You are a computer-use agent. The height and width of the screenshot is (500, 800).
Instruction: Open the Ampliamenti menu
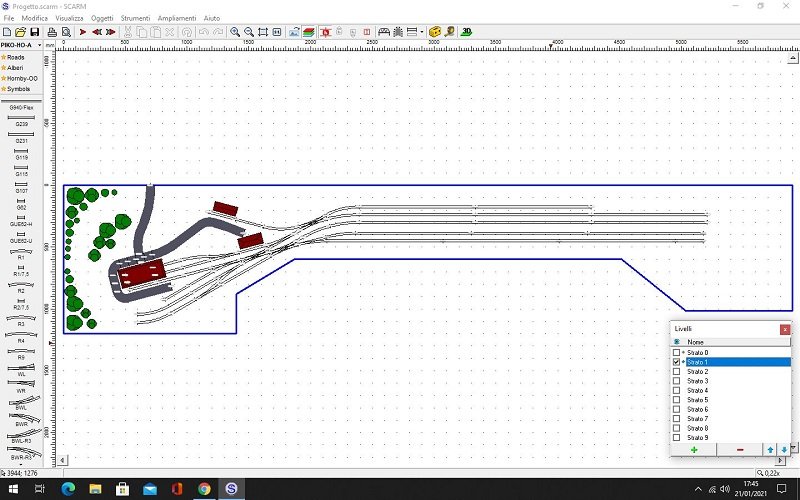pyautogui.click(x=177, y=19)
